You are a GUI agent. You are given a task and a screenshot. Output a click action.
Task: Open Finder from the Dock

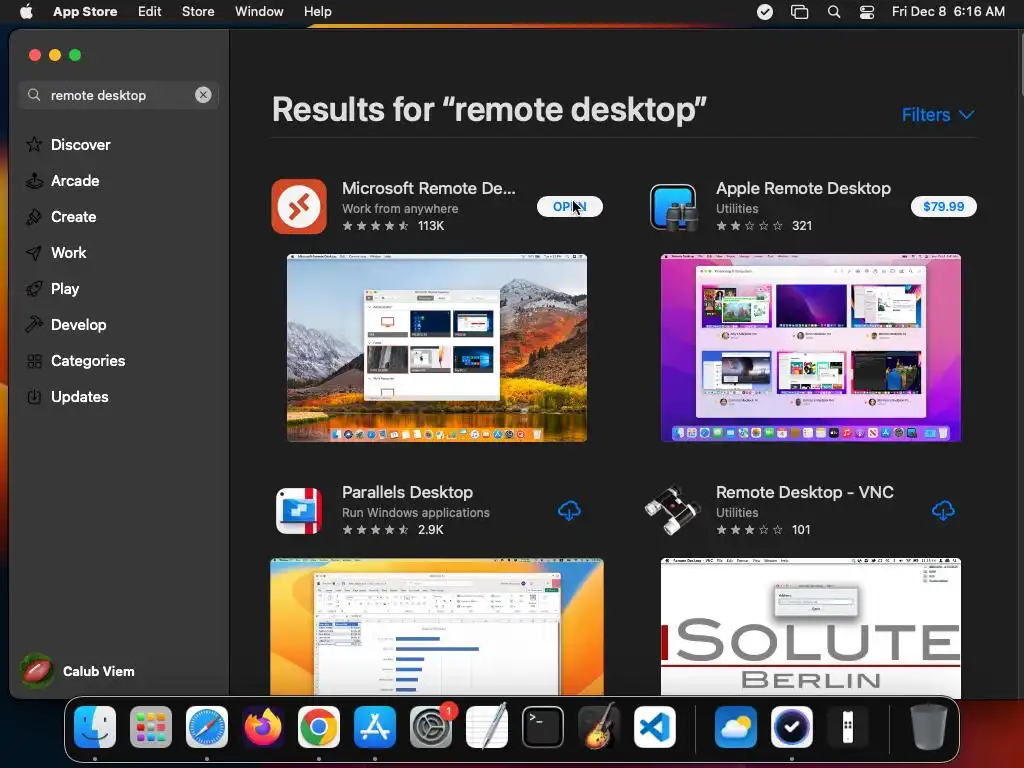95,726
